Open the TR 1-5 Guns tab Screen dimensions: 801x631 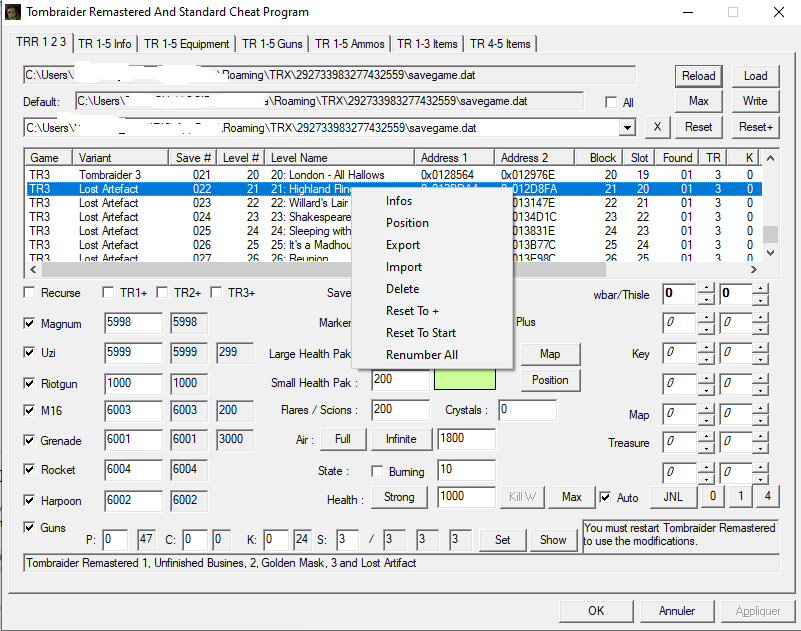[x=272, y=44]
